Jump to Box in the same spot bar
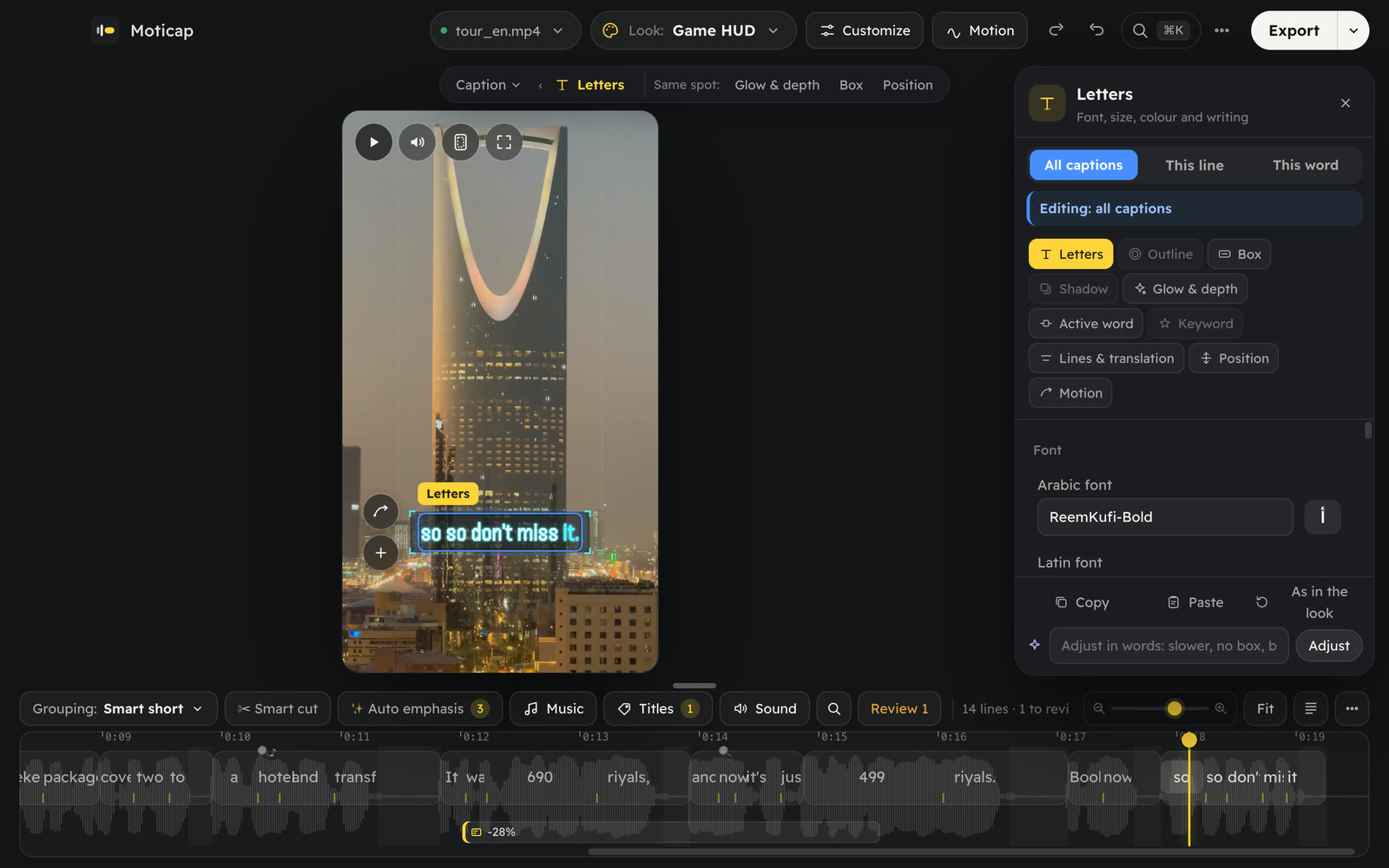 click(x=851, y=85)
